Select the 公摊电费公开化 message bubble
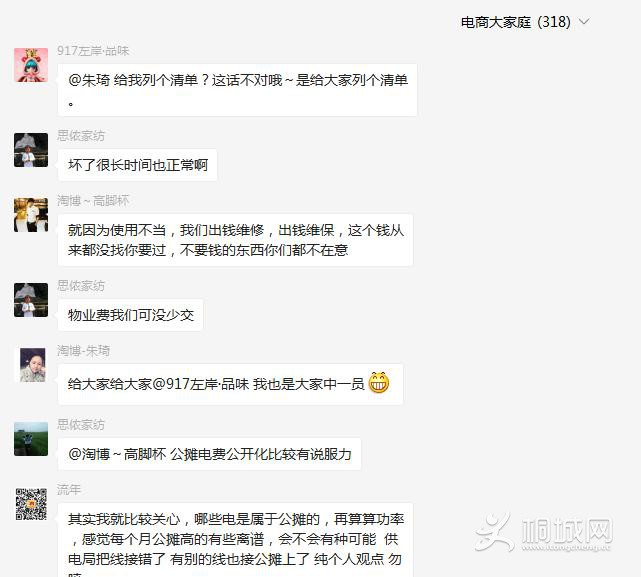This screenshot has height=577, width=641. pos(209,454)
